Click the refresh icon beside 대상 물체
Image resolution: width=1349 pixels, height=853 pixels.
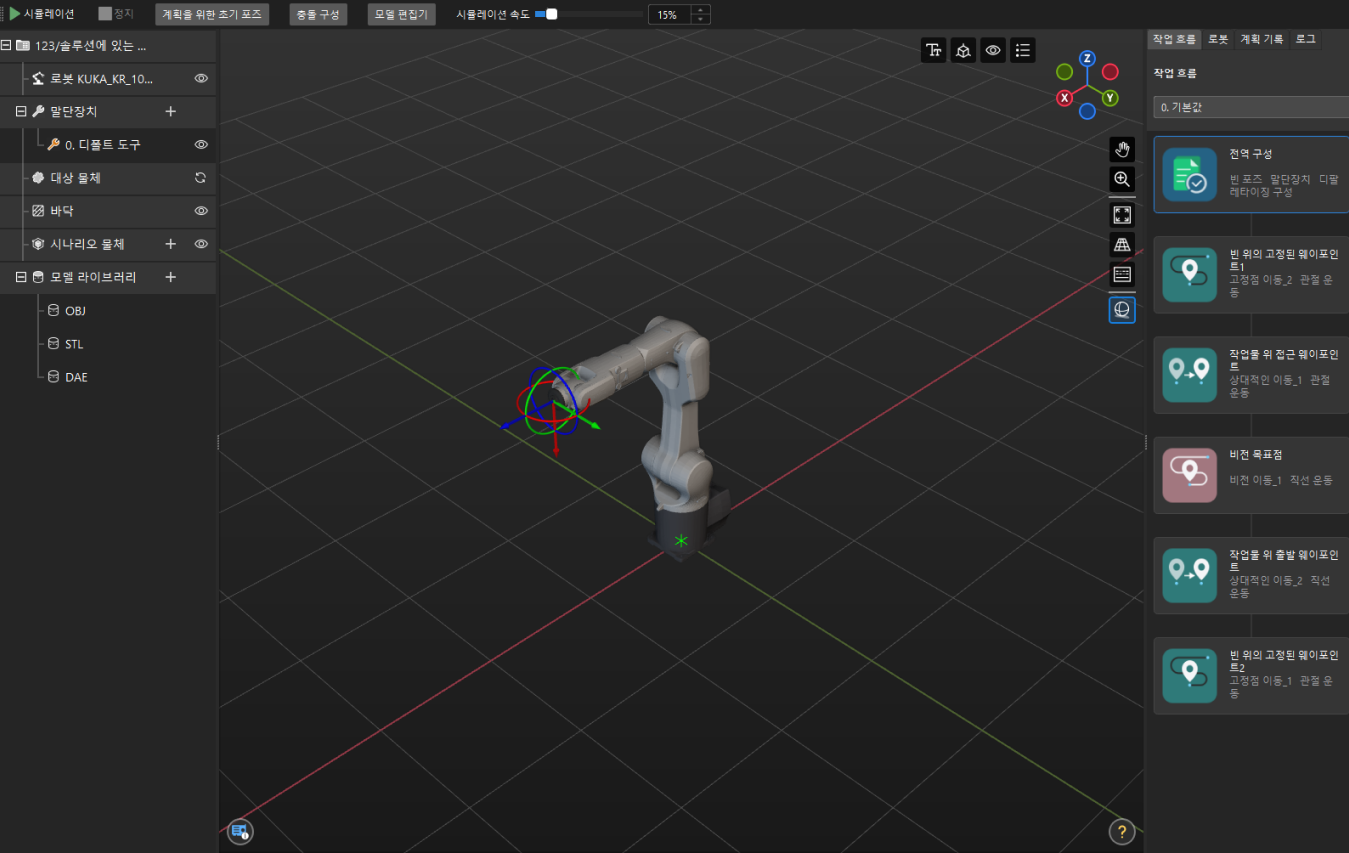(201, 178)
